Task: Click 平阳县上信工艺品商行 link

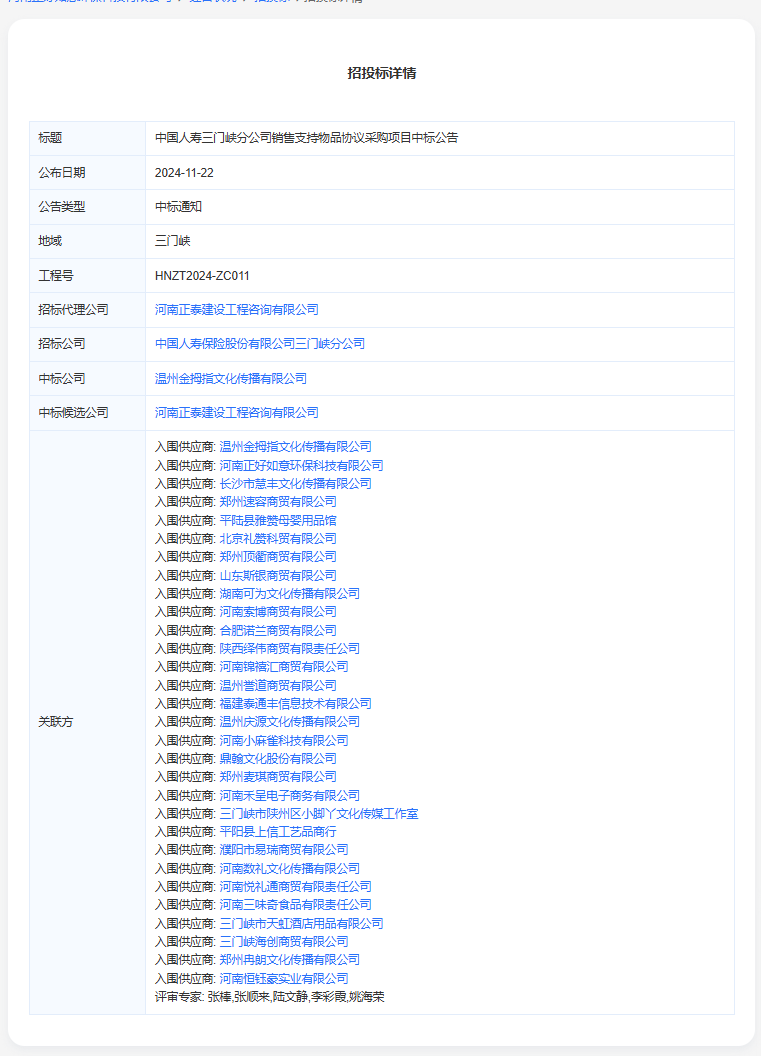Action: tap(278, 832)
